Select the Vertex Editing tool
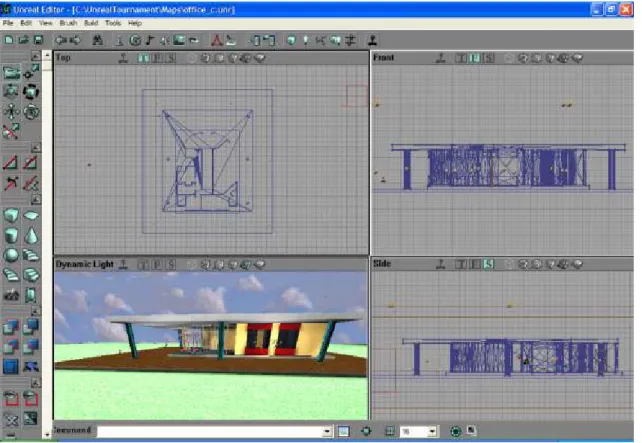 [x=31, y=72]
